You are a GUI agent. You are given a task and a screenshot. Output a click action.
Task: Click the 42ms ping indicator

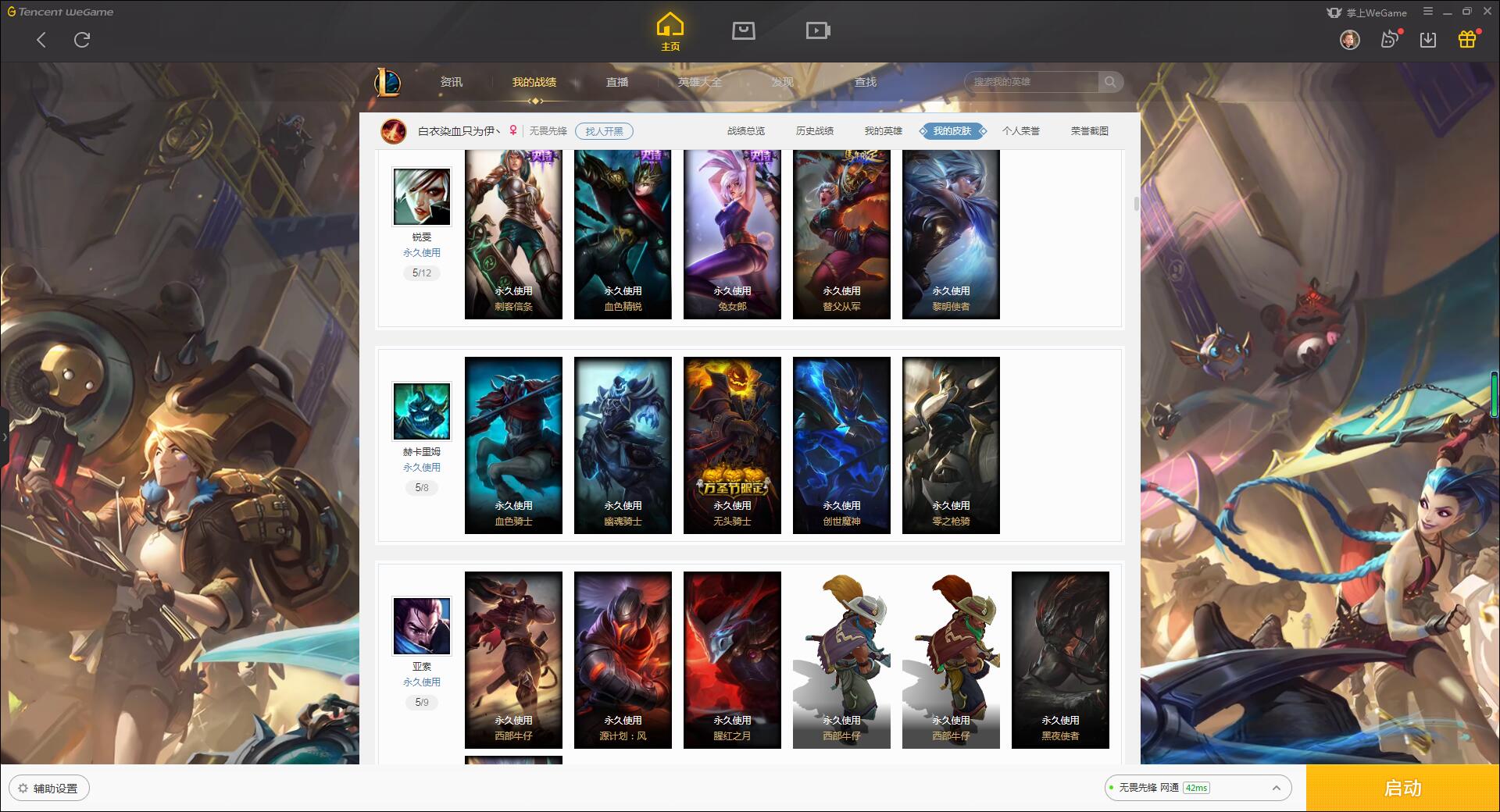pos(1196,788)
